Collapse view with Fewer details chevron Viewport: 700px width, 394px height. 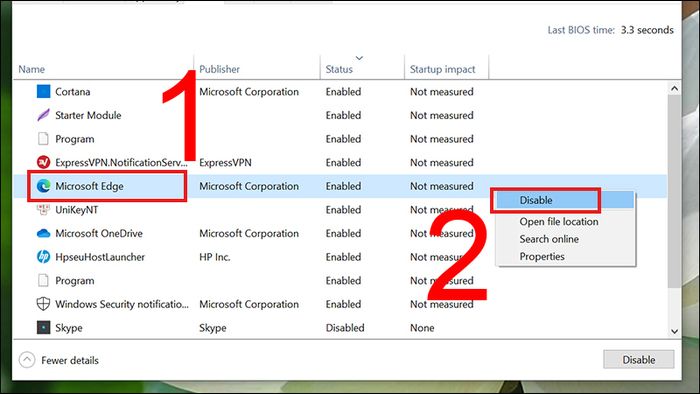tap(27, 360)
